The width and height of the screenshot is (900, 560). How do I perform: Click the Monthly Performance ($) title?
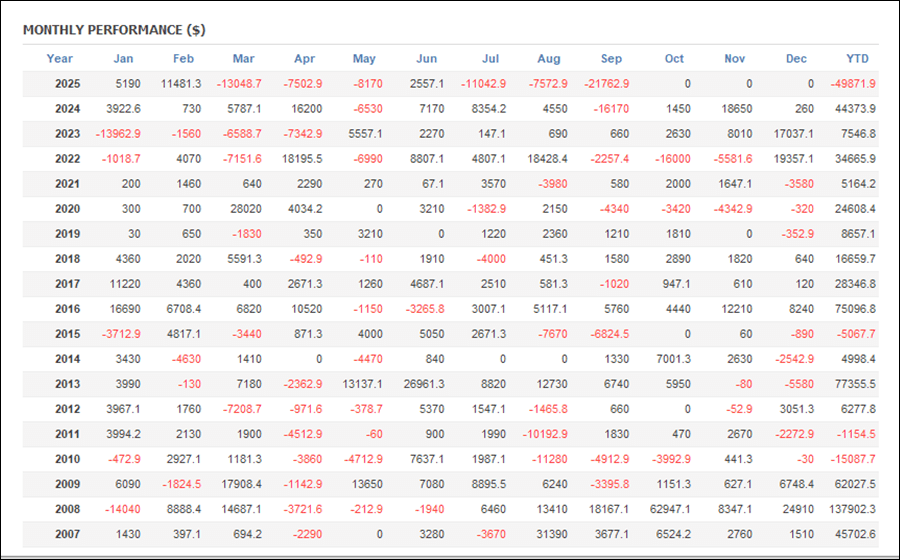tap(114, 29)
